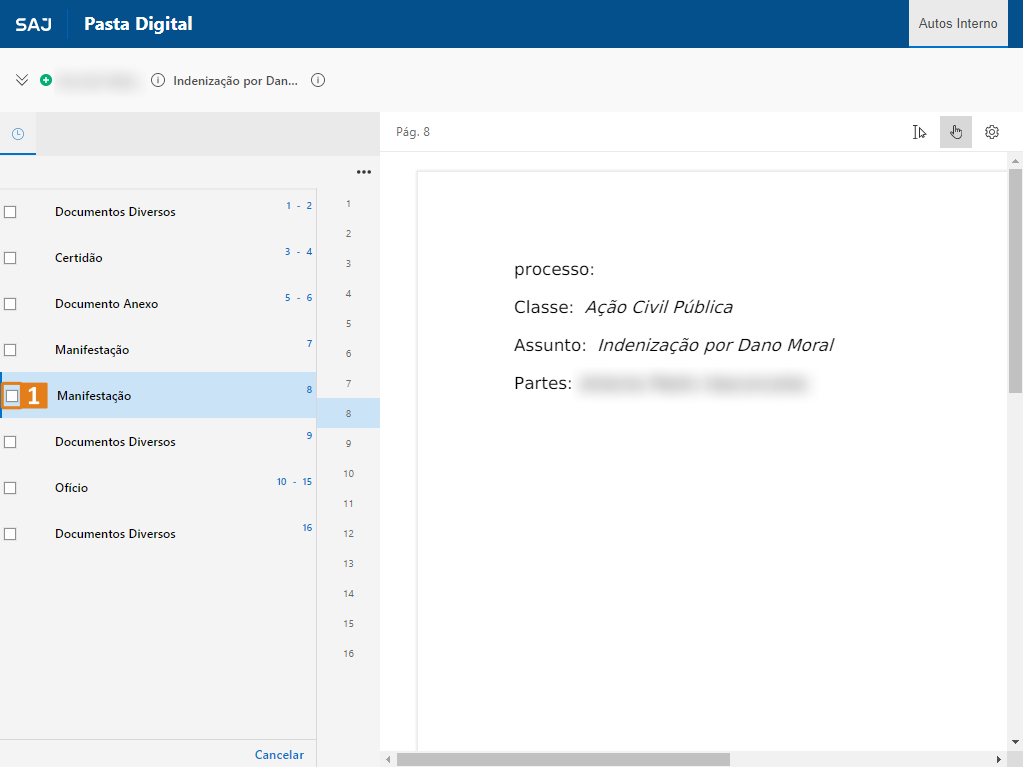Go to page 4 in page list
This screenshot has width=1023, height=767.
click(x=348, y=293)
